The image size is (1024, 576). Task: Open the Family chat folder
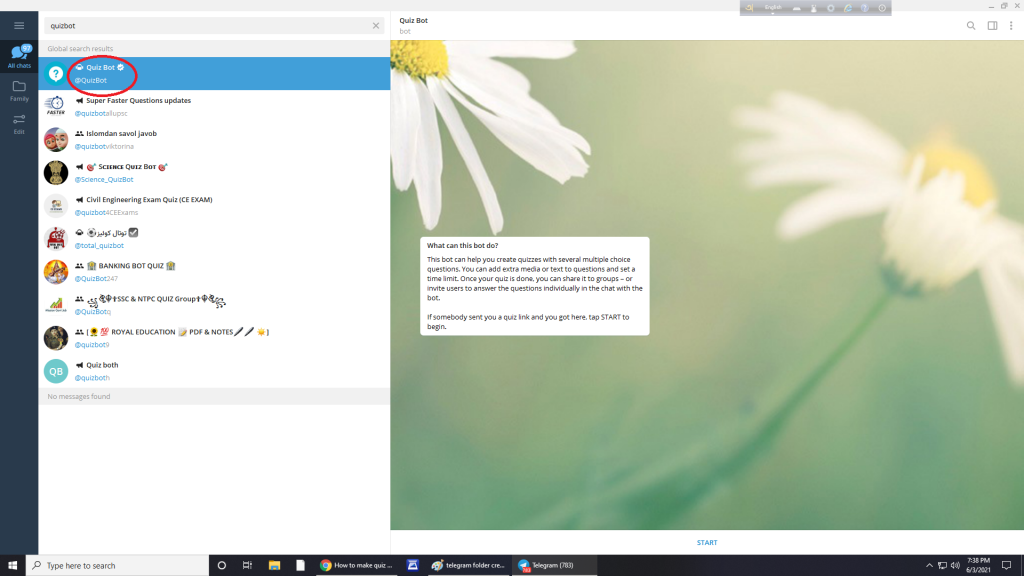[19, 91]
